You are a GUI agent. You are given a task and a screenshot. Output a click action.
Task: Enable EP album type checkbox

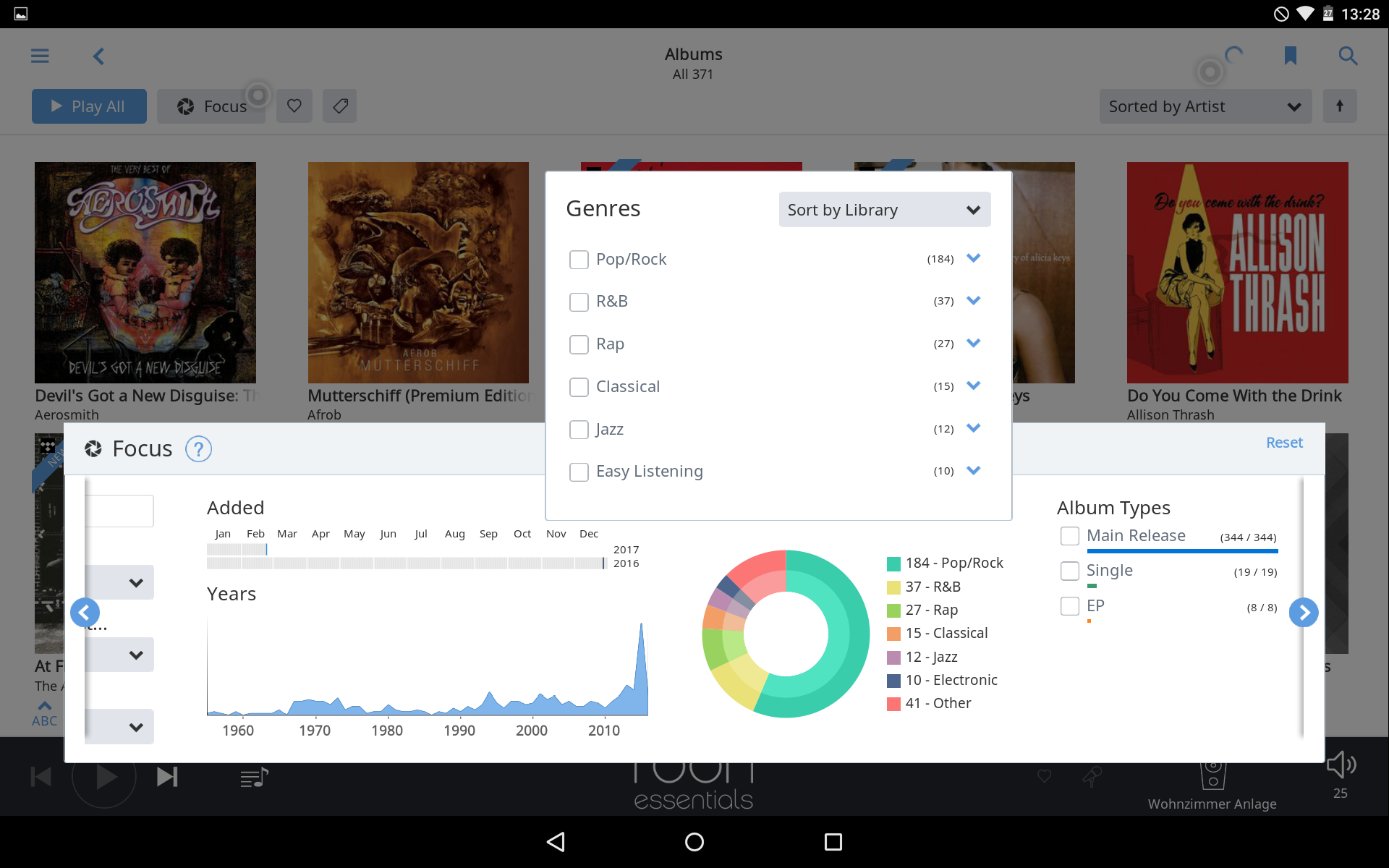(1070, 606)
